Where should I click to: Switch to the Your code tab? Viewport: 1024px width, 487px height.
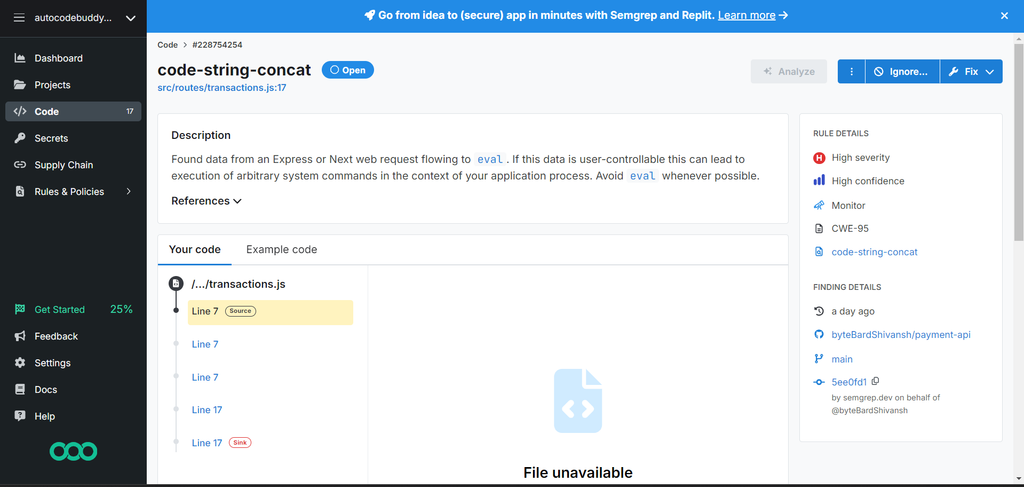(195, 249)
